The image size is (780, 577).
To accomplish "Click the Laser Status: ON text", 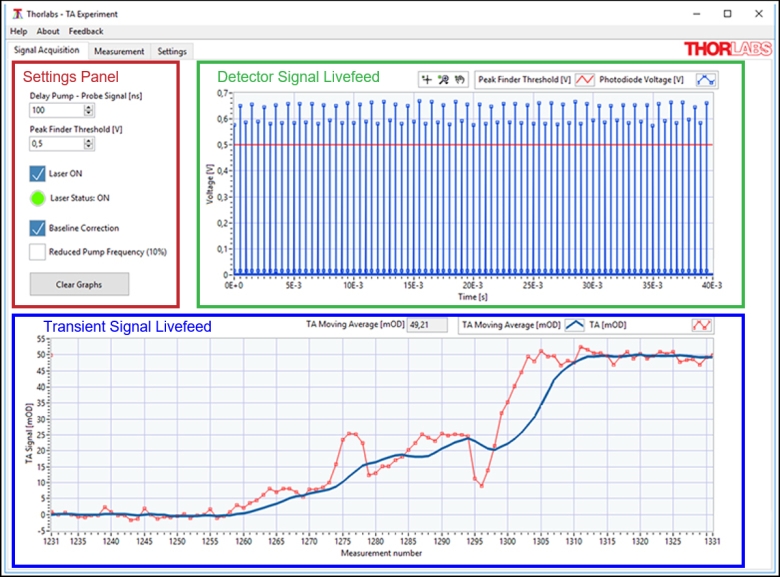I will coord(80,198).
